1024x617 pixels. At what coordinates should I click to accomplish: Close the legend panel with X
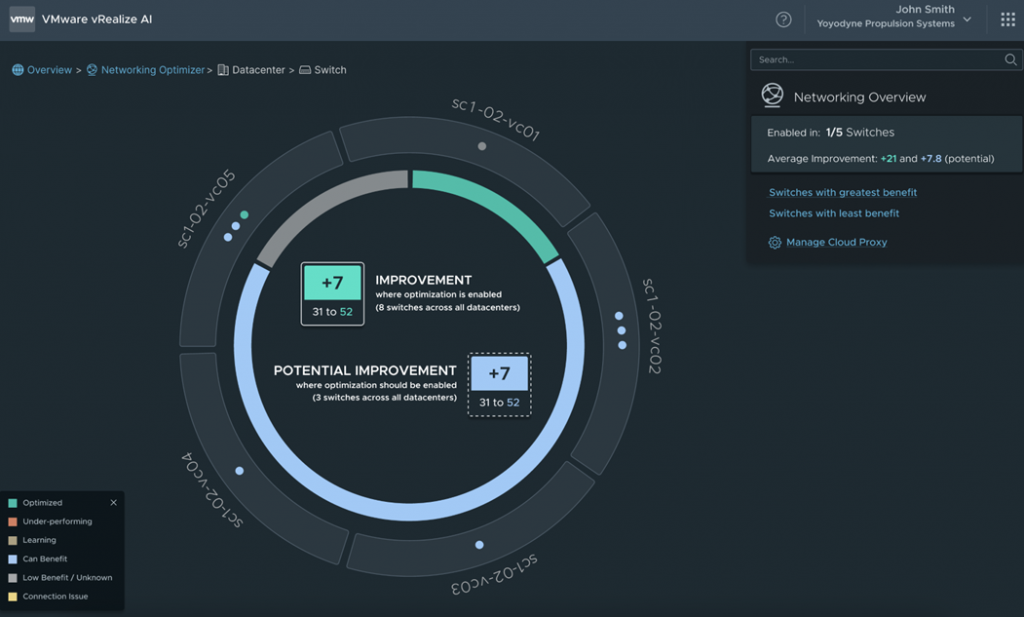[x=114, y=502]
